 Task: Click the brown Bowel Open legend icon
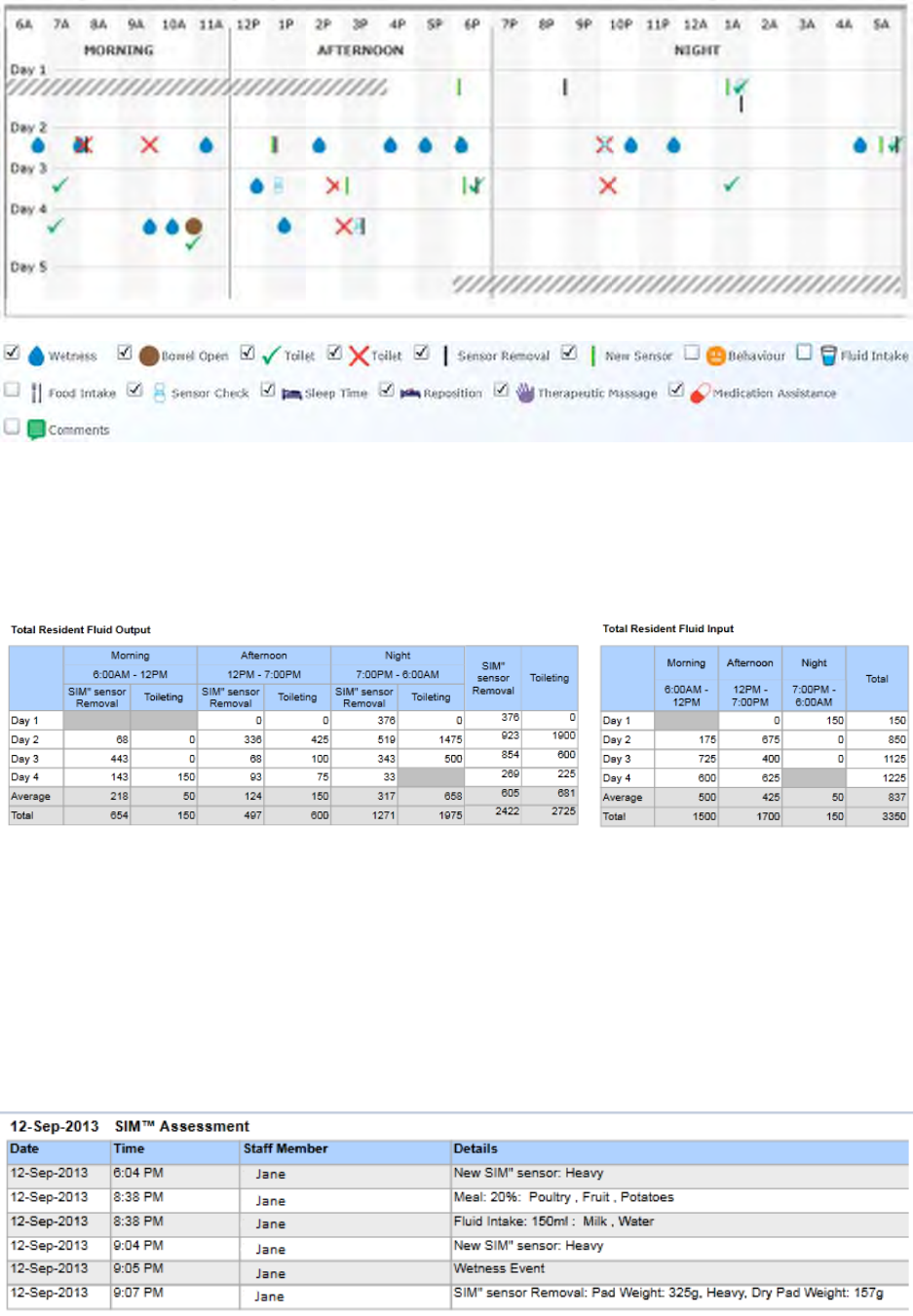(149, 356)
